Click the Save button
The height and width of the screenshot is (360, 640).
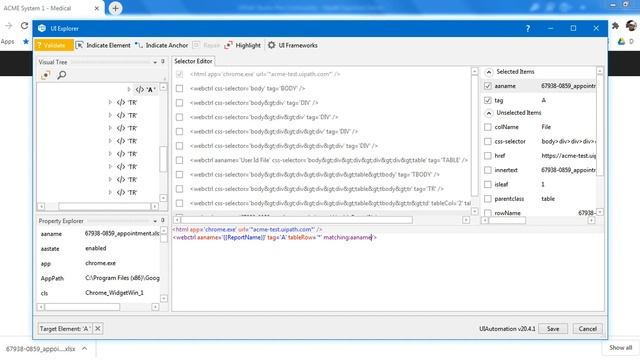point(553,329)
